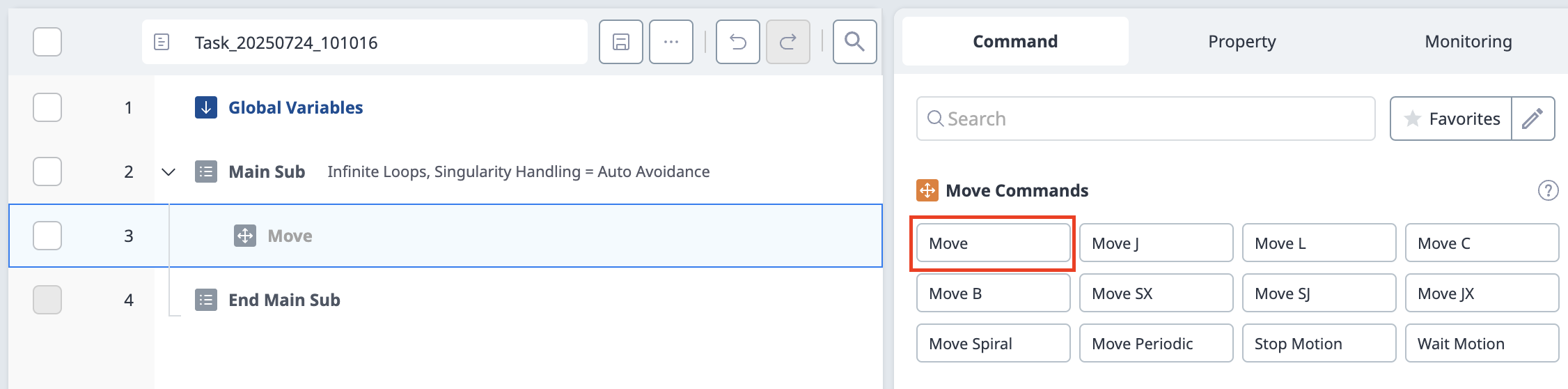Add a Move Spiral command

point(993,343)
